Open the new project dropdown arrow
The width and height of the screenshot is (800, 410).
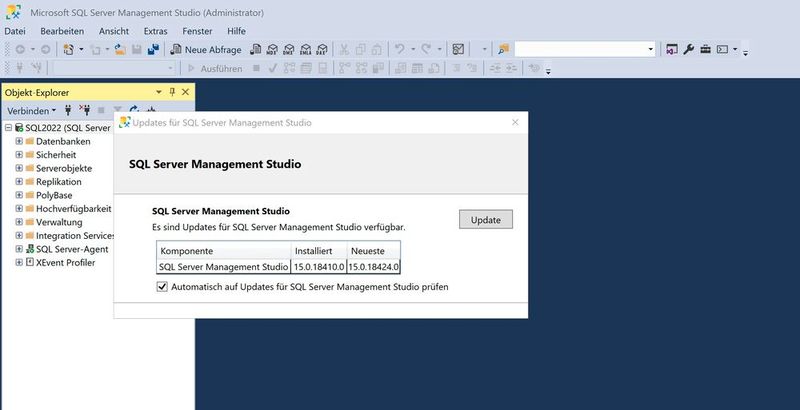click(x=81, y=49)
